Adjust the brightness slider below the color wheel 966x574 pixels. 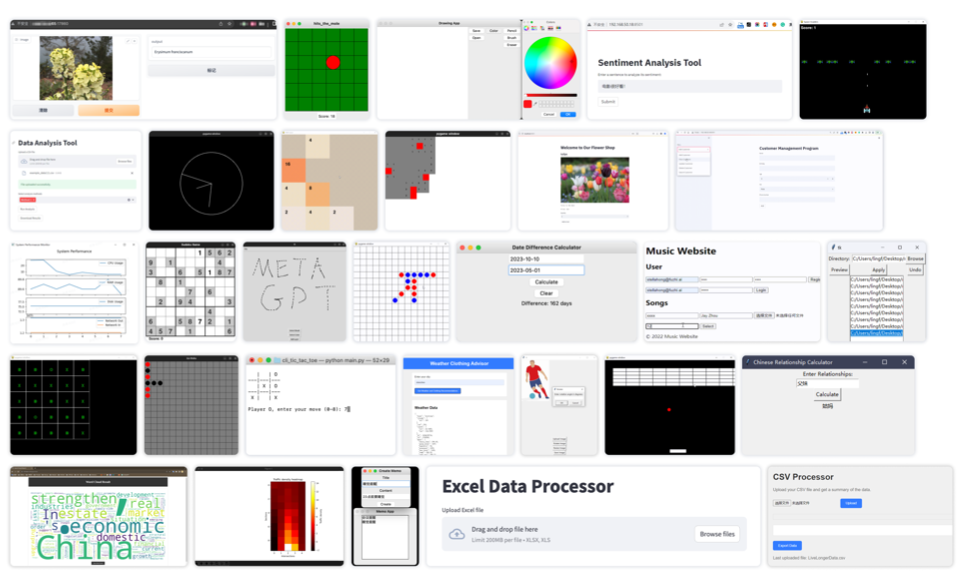(551, 95)
